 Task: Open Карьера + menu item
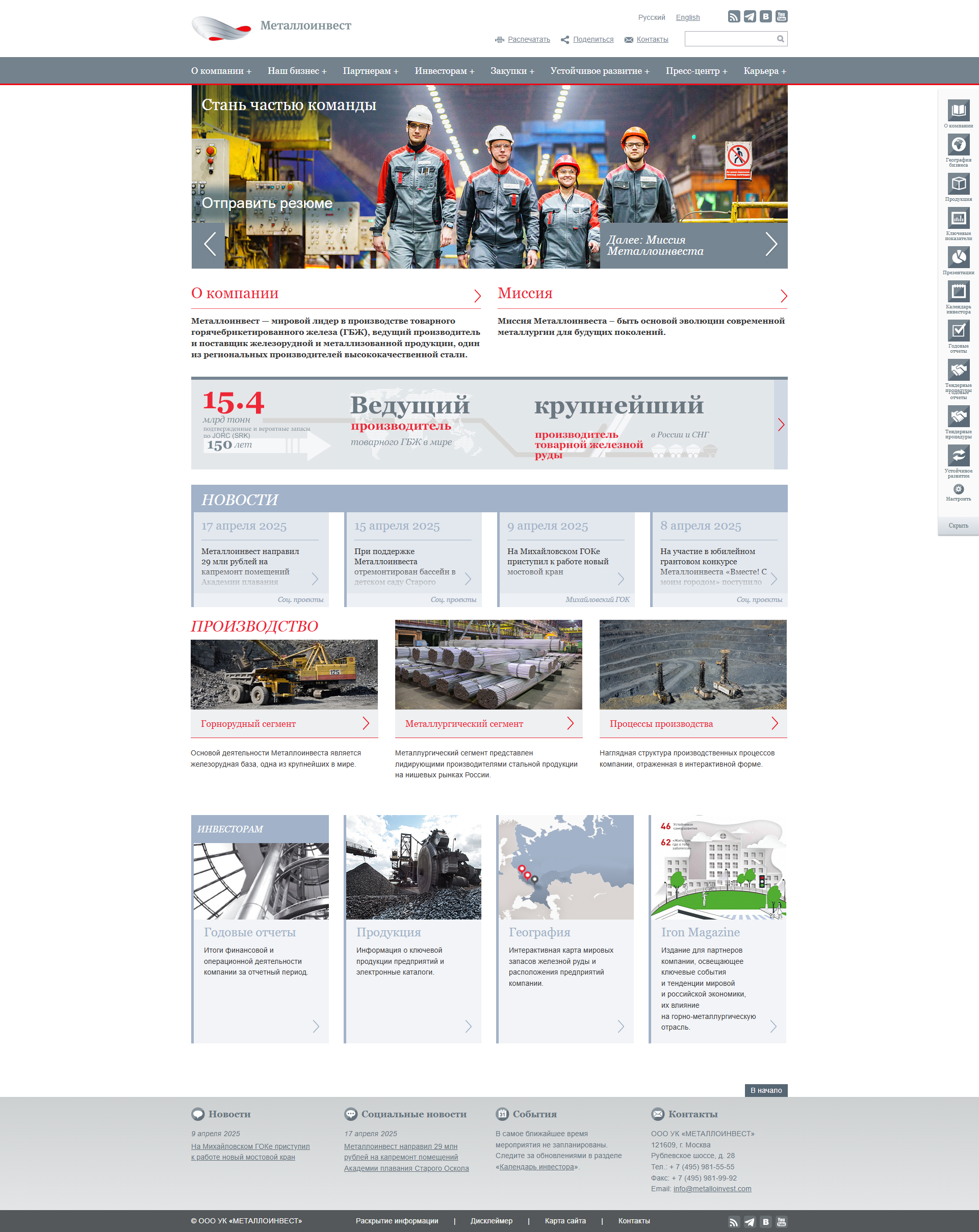coord(764,71)
